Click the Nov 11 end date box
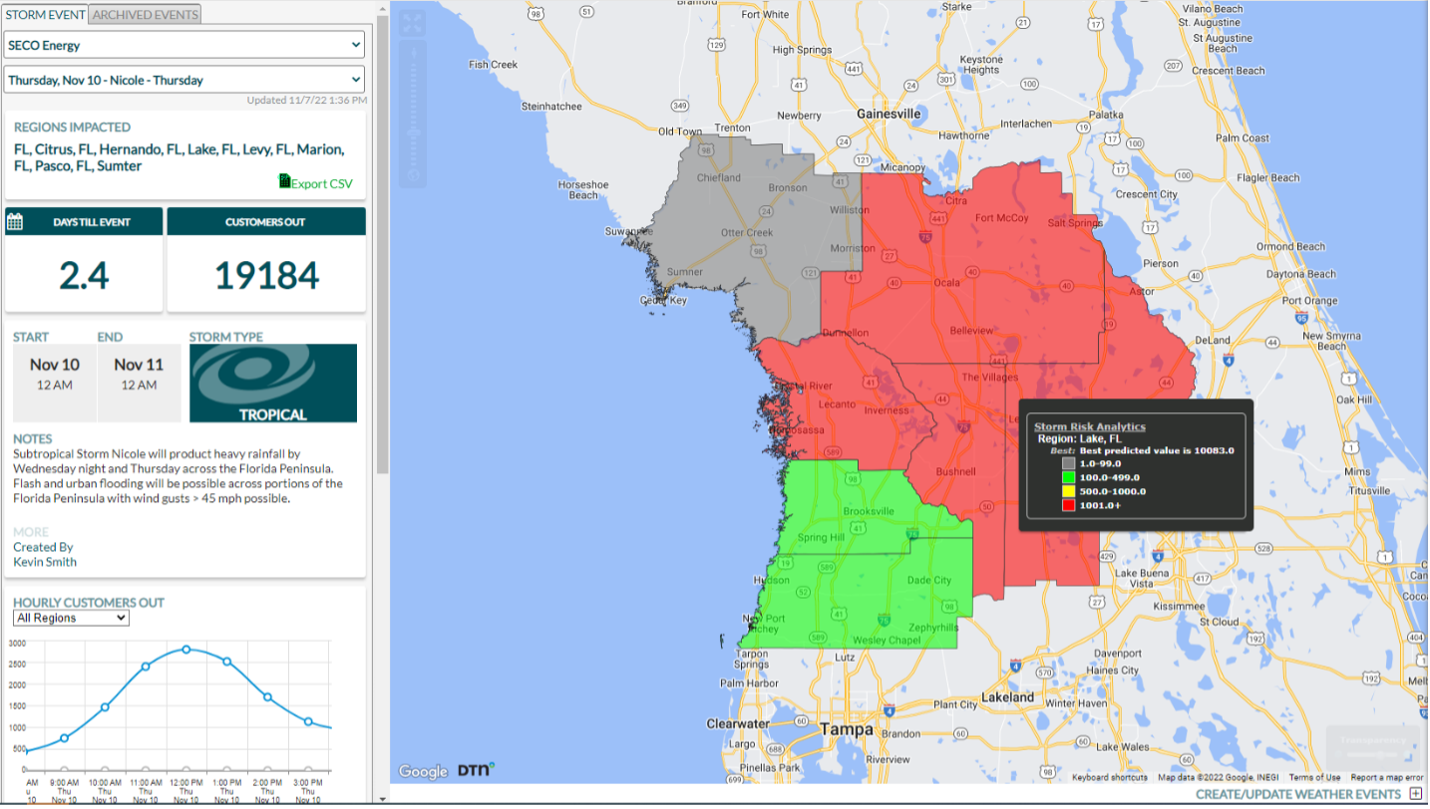 [x=139, y=383]
